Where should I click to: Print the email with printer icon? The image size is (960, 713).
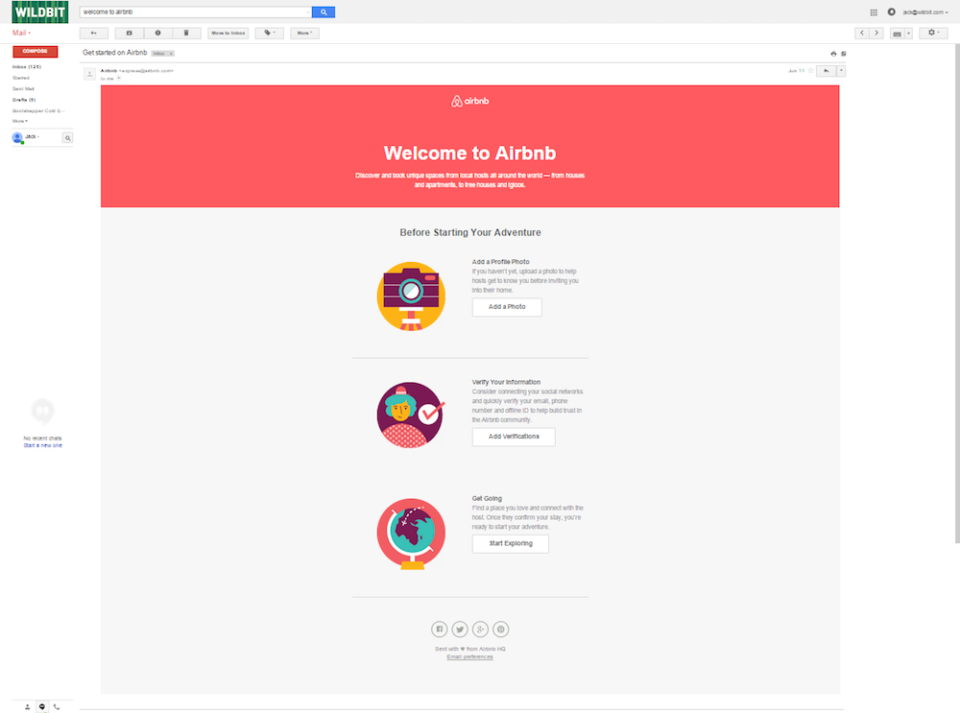click(833, 54)
